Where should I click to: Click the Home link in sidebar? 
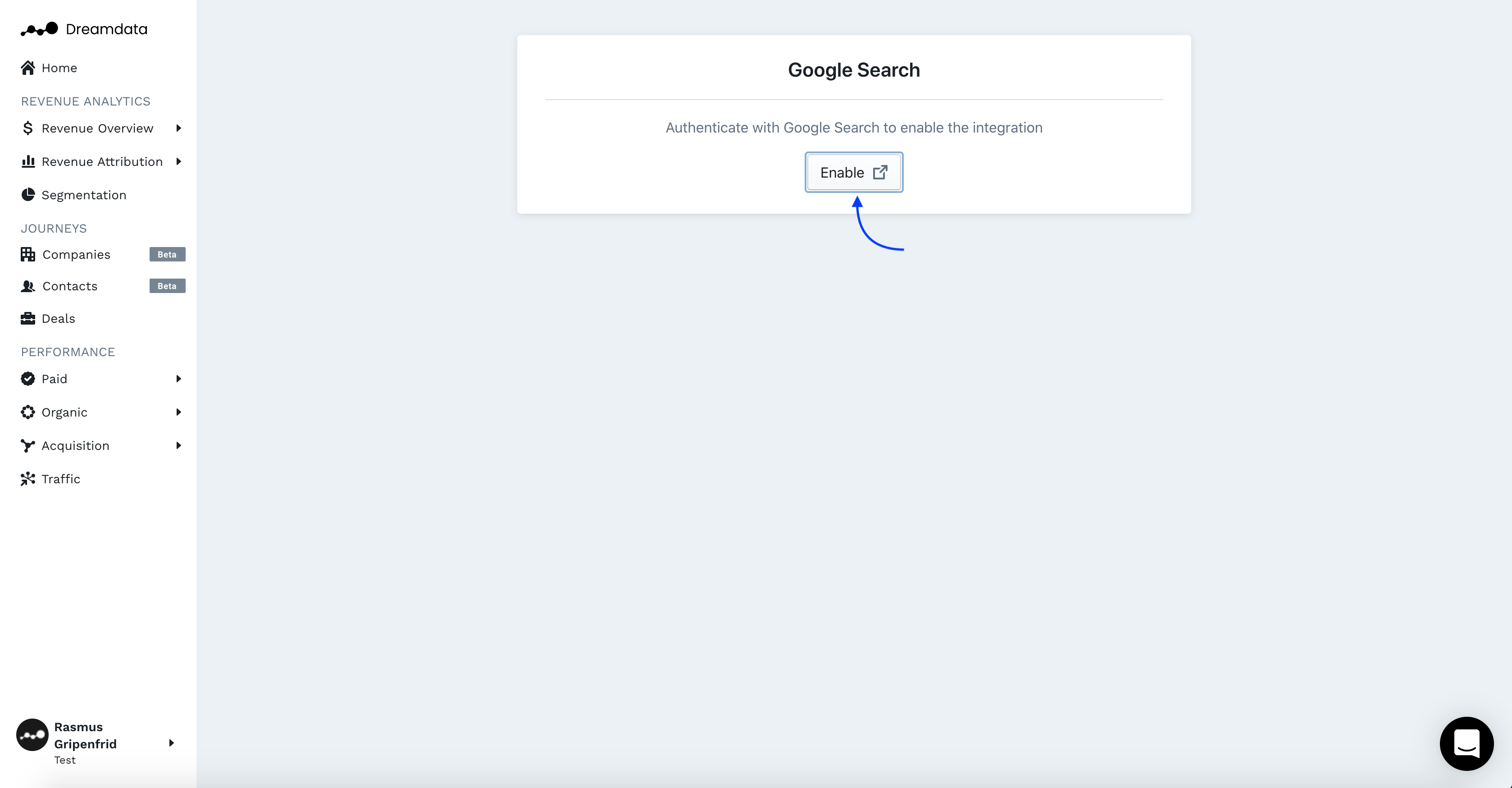click(59, 68)
